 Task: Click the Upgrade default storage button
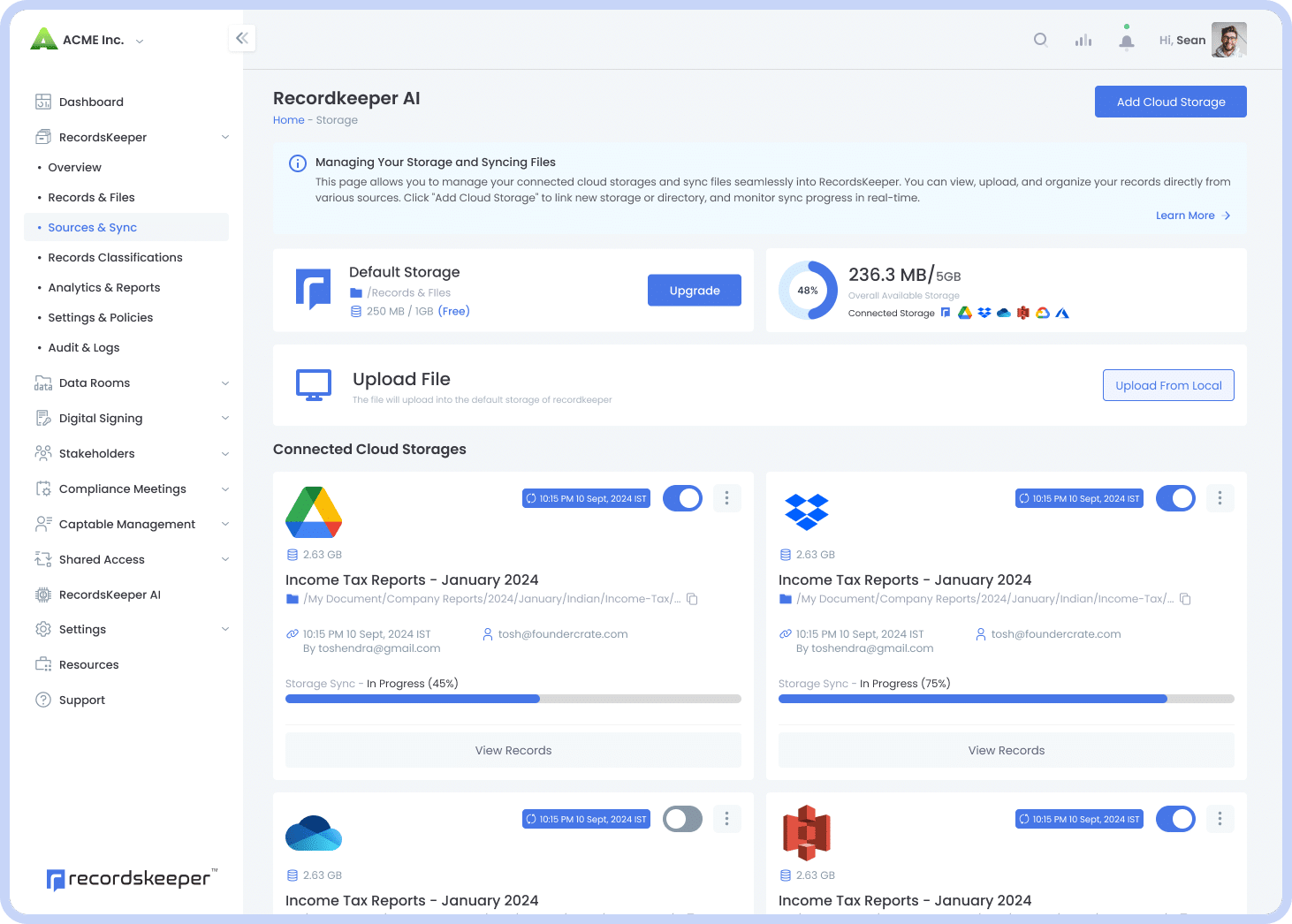coord(695,291)
